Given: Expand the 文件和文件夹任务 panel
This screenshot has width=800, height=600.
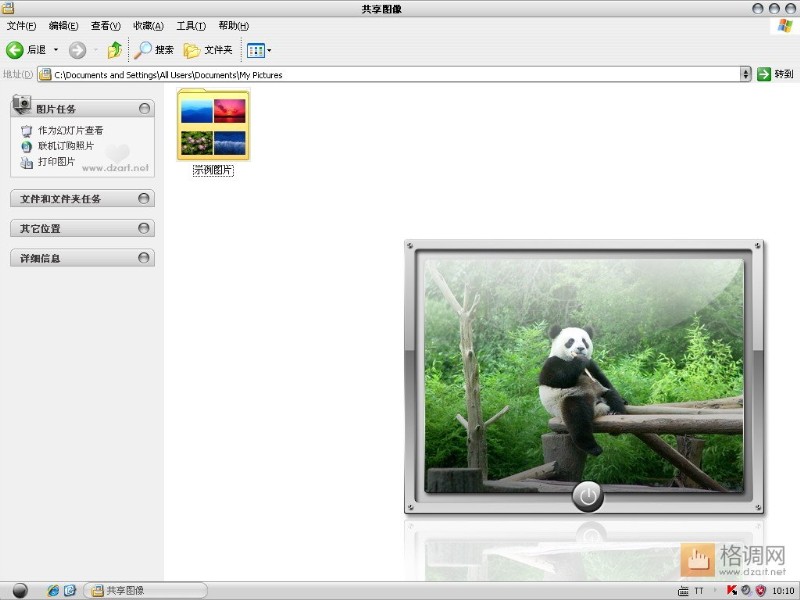Looking at the screenshot, I should click(x=145, y=199).
